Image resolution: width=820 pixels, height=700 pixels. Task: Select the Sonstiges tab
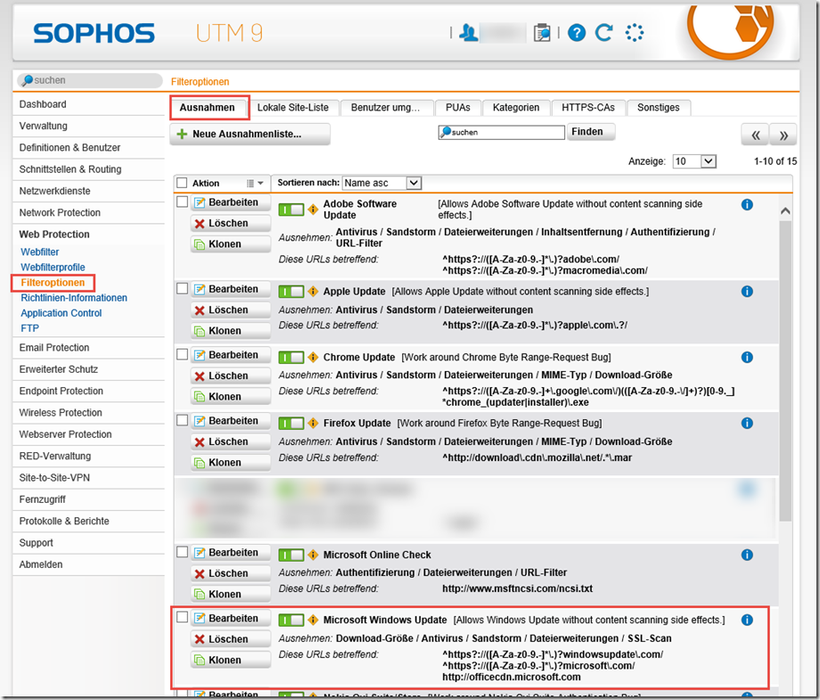[658, 108]
